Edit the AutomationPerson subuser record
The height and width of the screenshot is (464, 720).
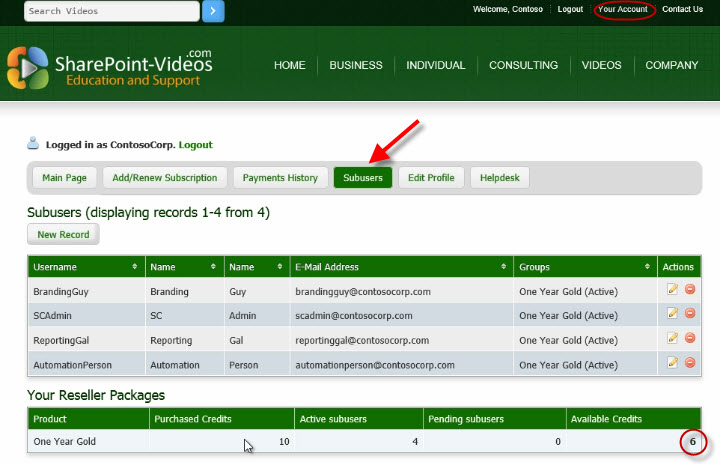672,362
